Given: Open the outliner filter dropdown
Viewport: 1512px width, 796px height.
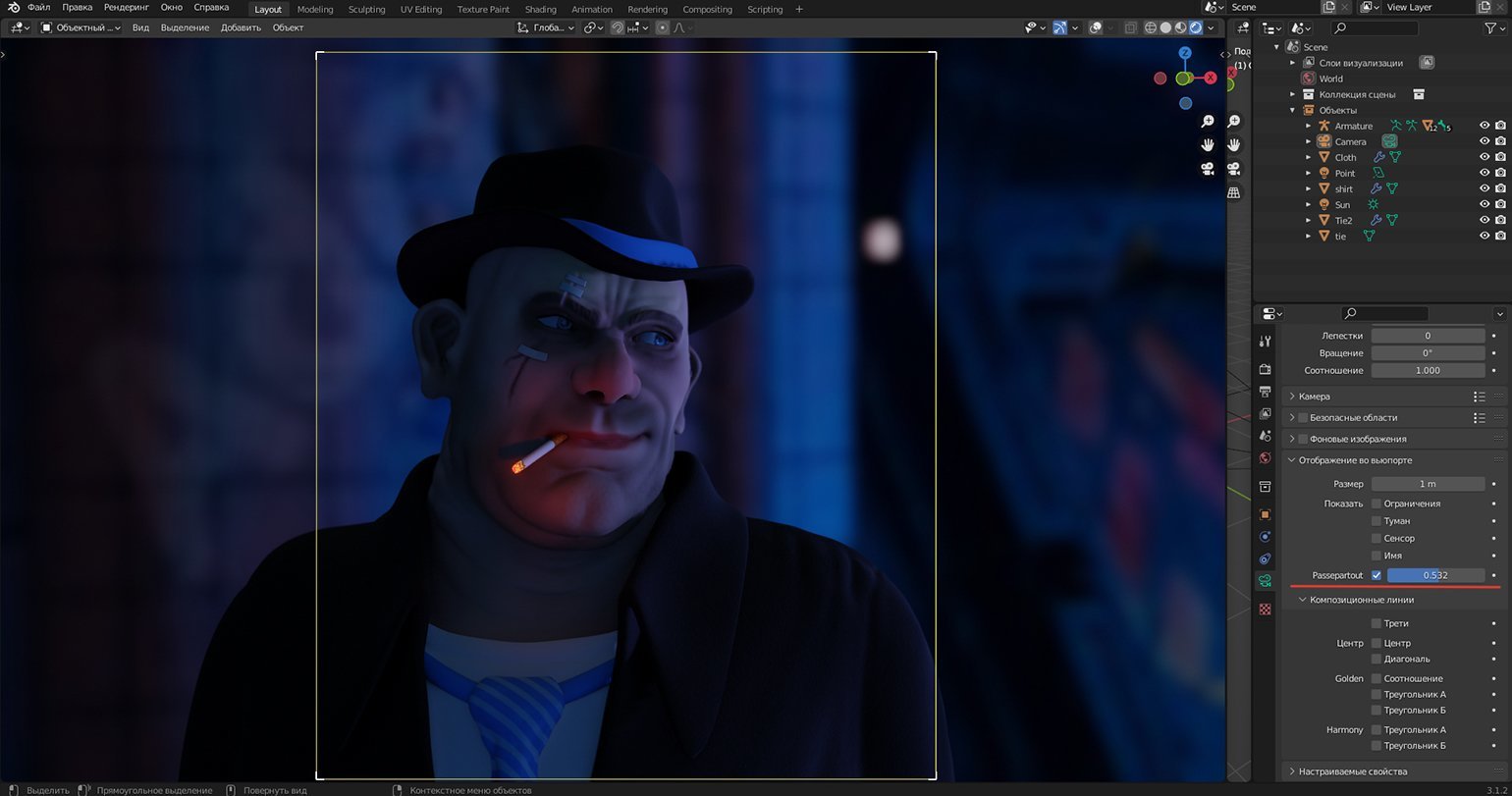Looking at the screenshot, I should (1493, 28).
